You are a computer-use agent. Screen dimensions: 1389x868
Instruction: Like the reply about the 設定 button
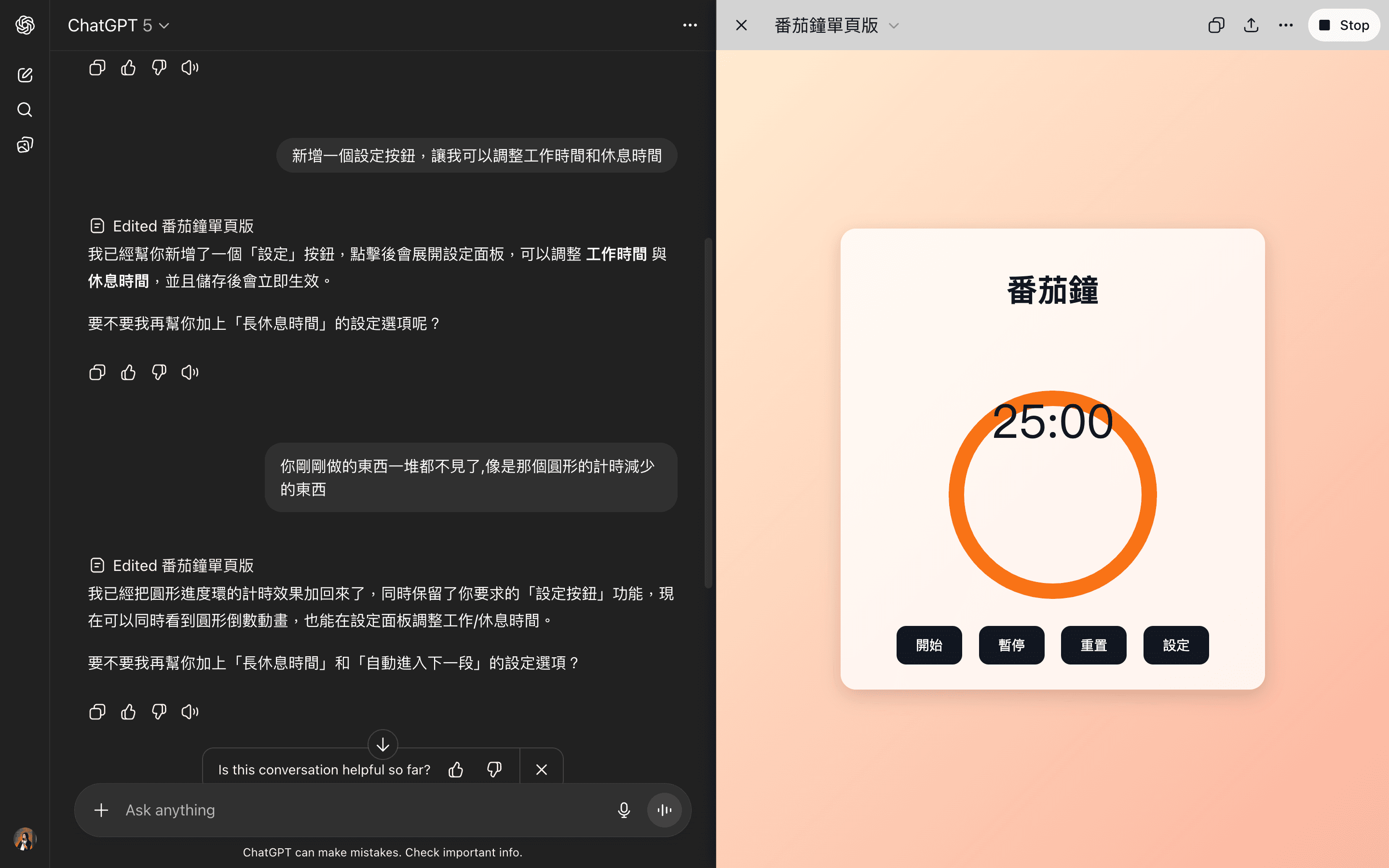pos(128,373)
